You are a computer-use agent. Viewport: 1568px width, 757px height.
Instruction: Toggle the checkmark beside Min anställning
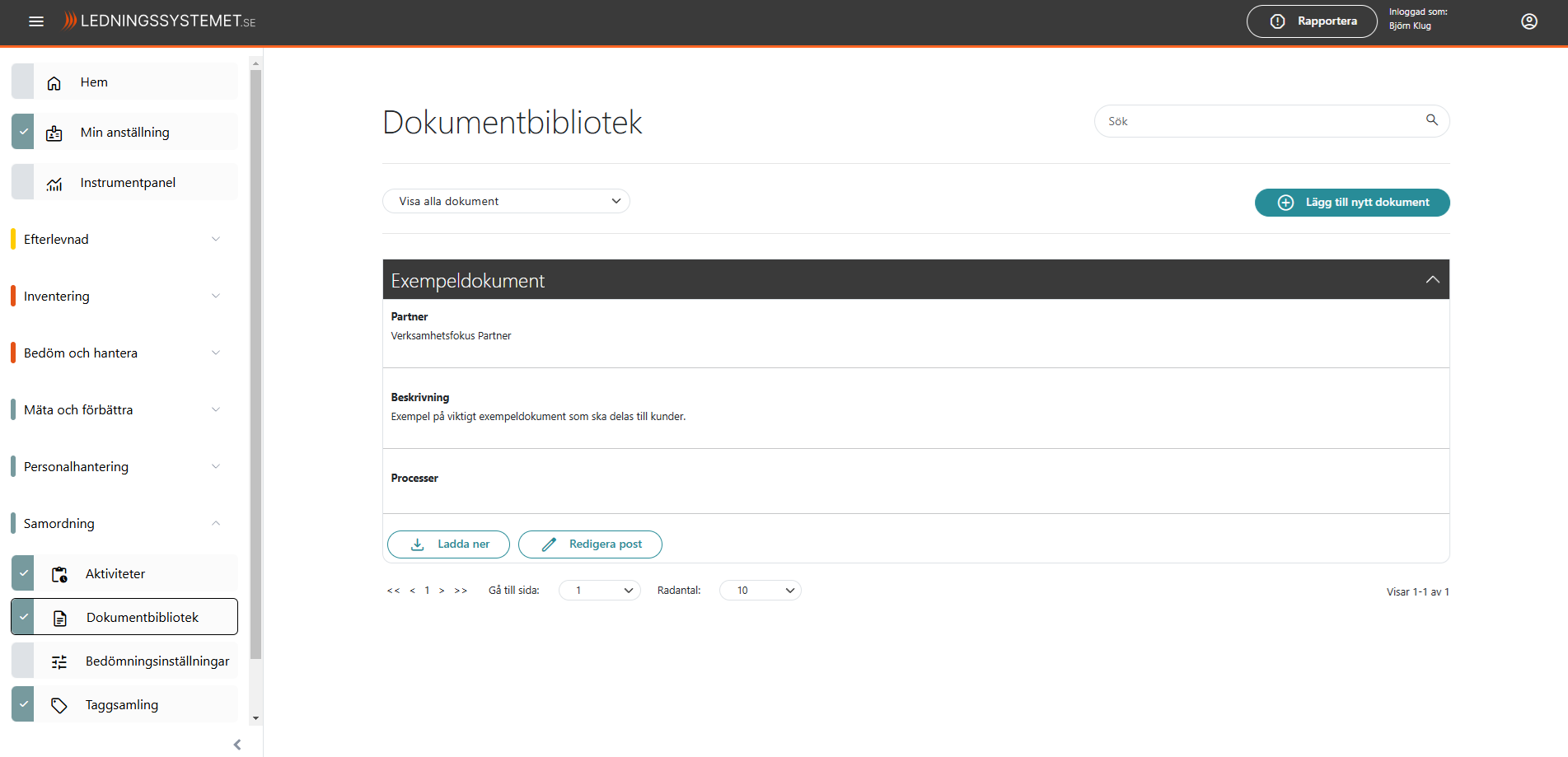point(23,132)
